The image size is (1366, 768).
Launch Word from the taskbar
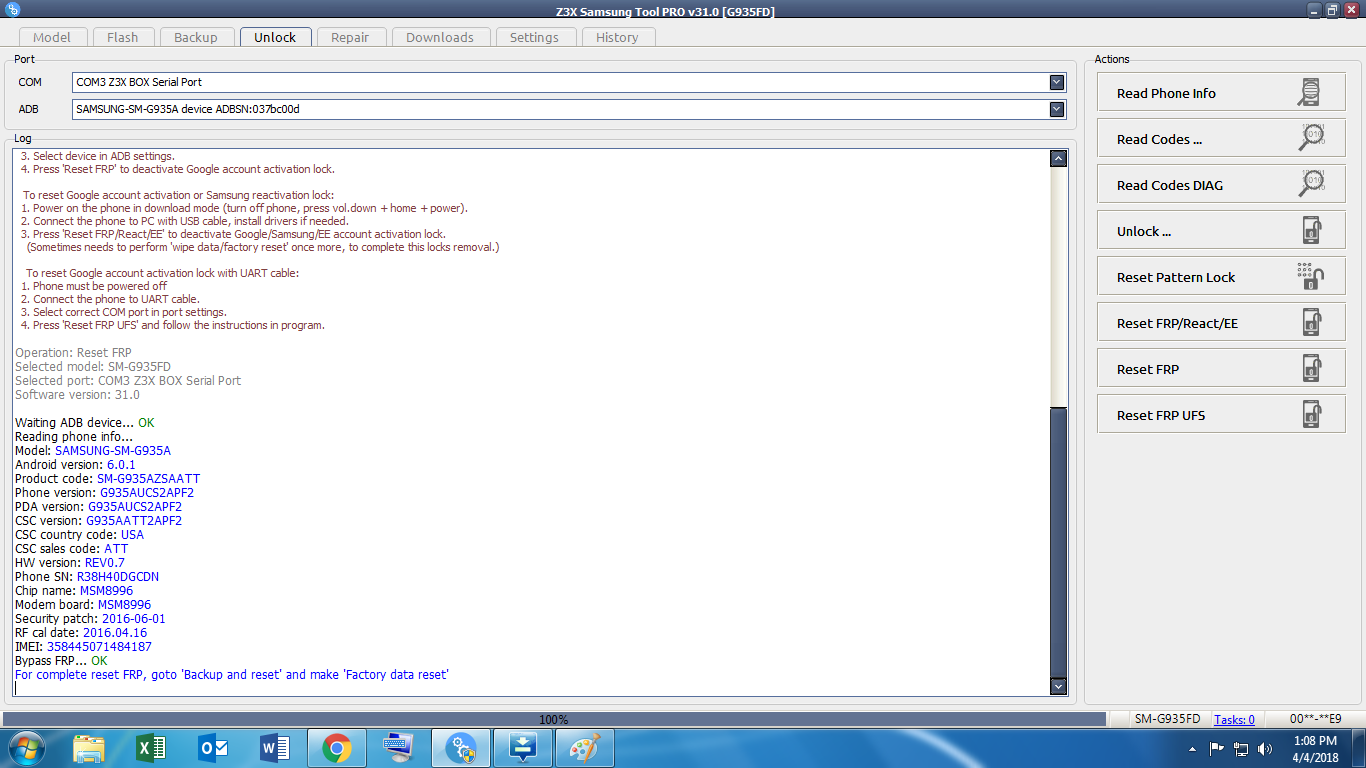point(275,748)
